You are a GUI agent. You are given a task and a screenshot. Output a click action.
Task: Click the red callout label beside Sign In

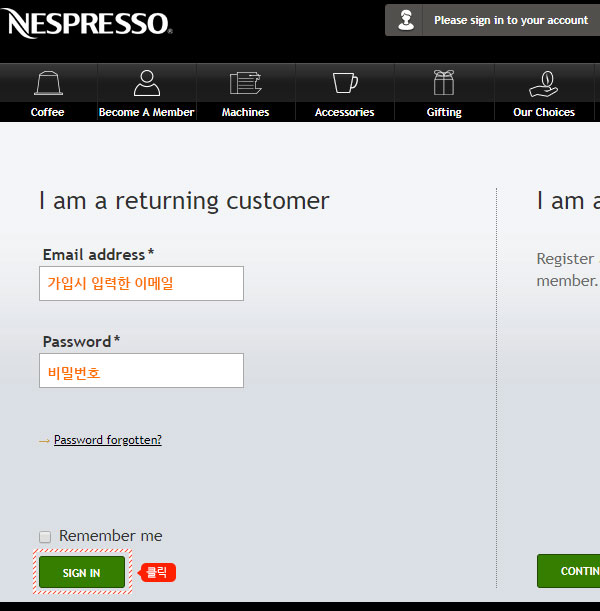(157, 573)
